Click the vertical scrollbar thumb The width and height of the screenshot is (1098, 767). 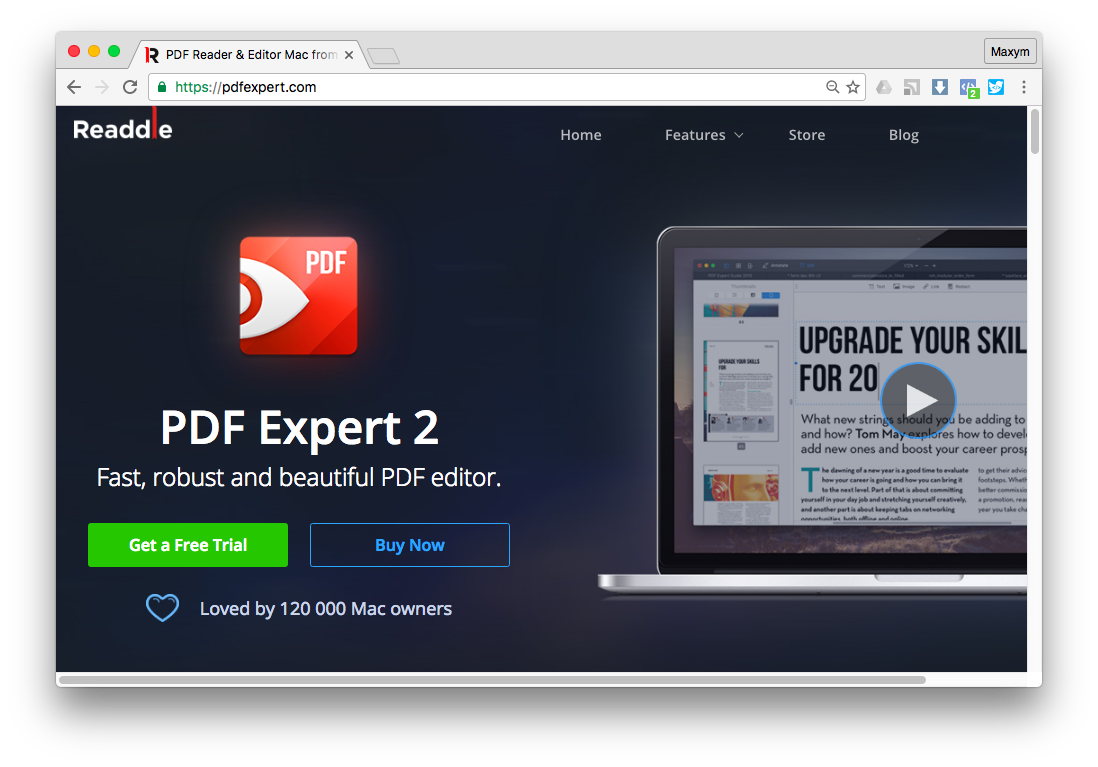tap(1035, 131)
